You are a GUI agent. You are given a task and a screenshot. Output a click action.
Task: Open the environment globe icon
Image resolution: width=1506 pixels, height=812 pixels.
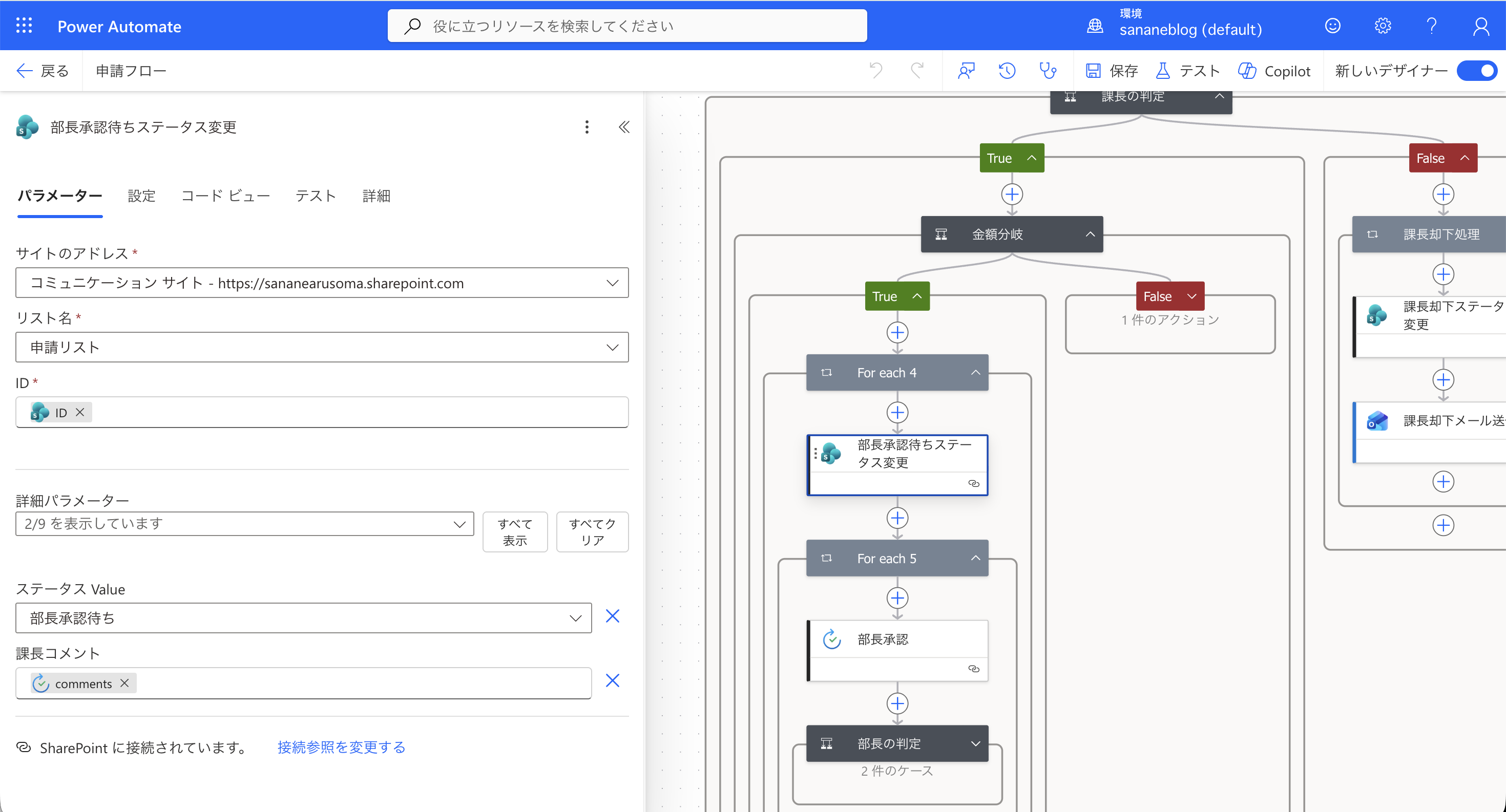point(1095,26)
